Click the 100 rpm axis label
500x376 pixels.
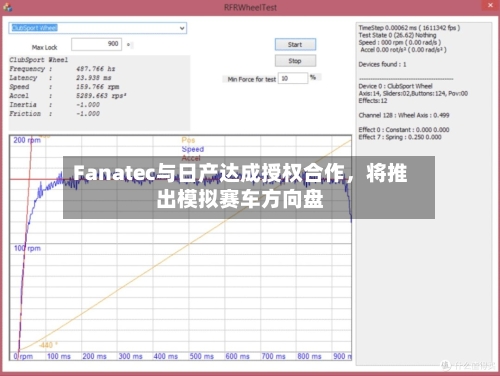27,248
